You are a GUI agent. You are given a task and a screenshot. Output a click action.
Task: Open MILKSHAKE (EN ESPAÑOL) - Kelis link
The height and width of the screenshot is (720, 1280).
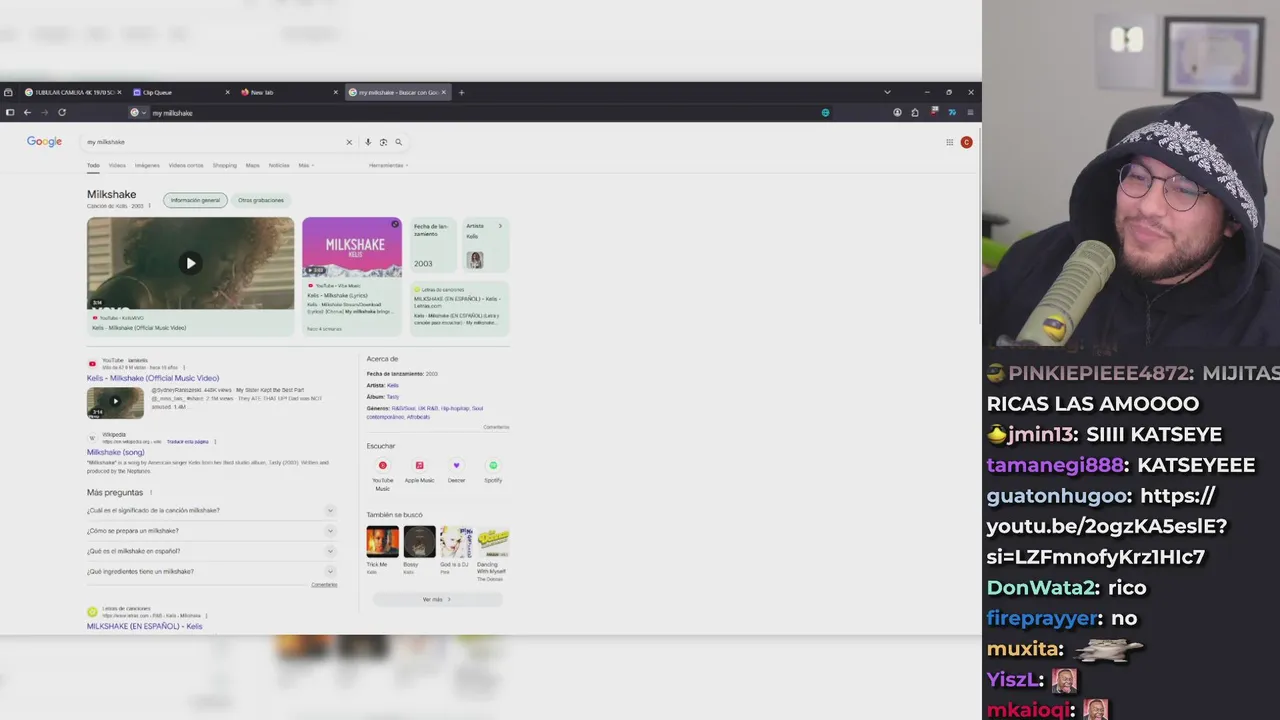click(144, 626)
